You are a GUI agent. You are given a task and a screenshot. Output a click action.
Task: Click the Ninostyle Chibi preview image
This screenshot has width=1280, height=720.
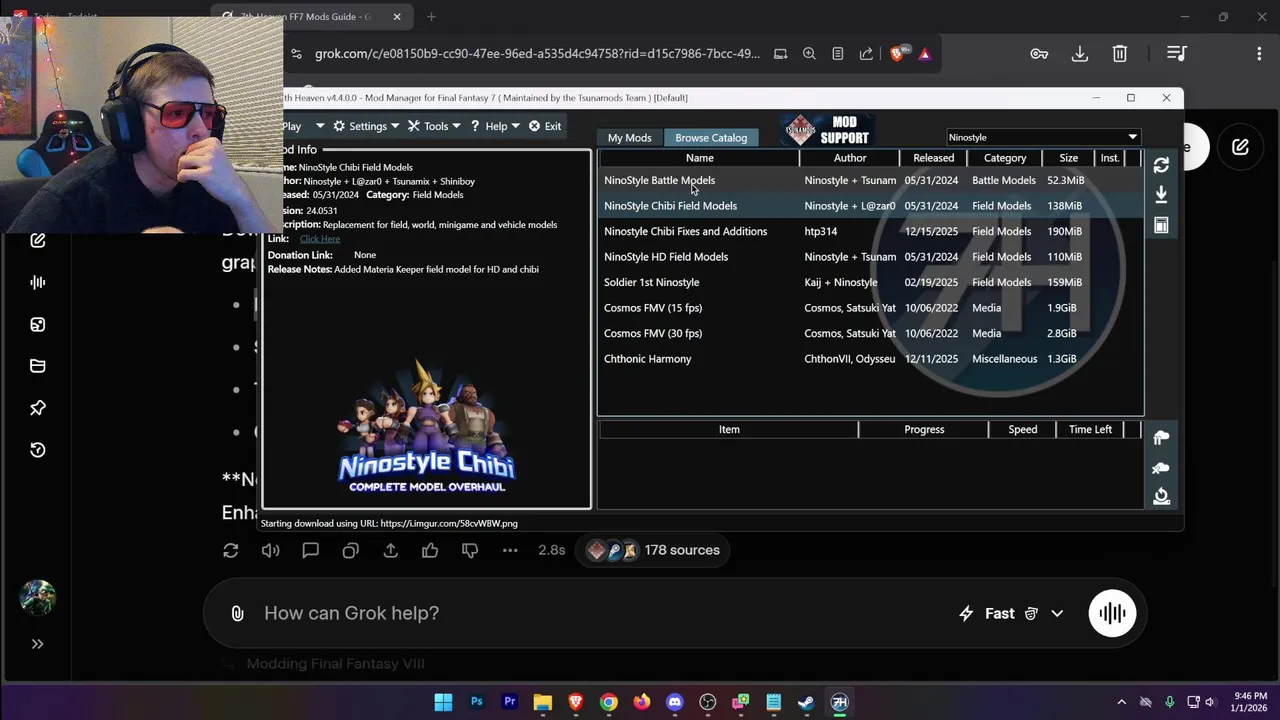[426, 428]
